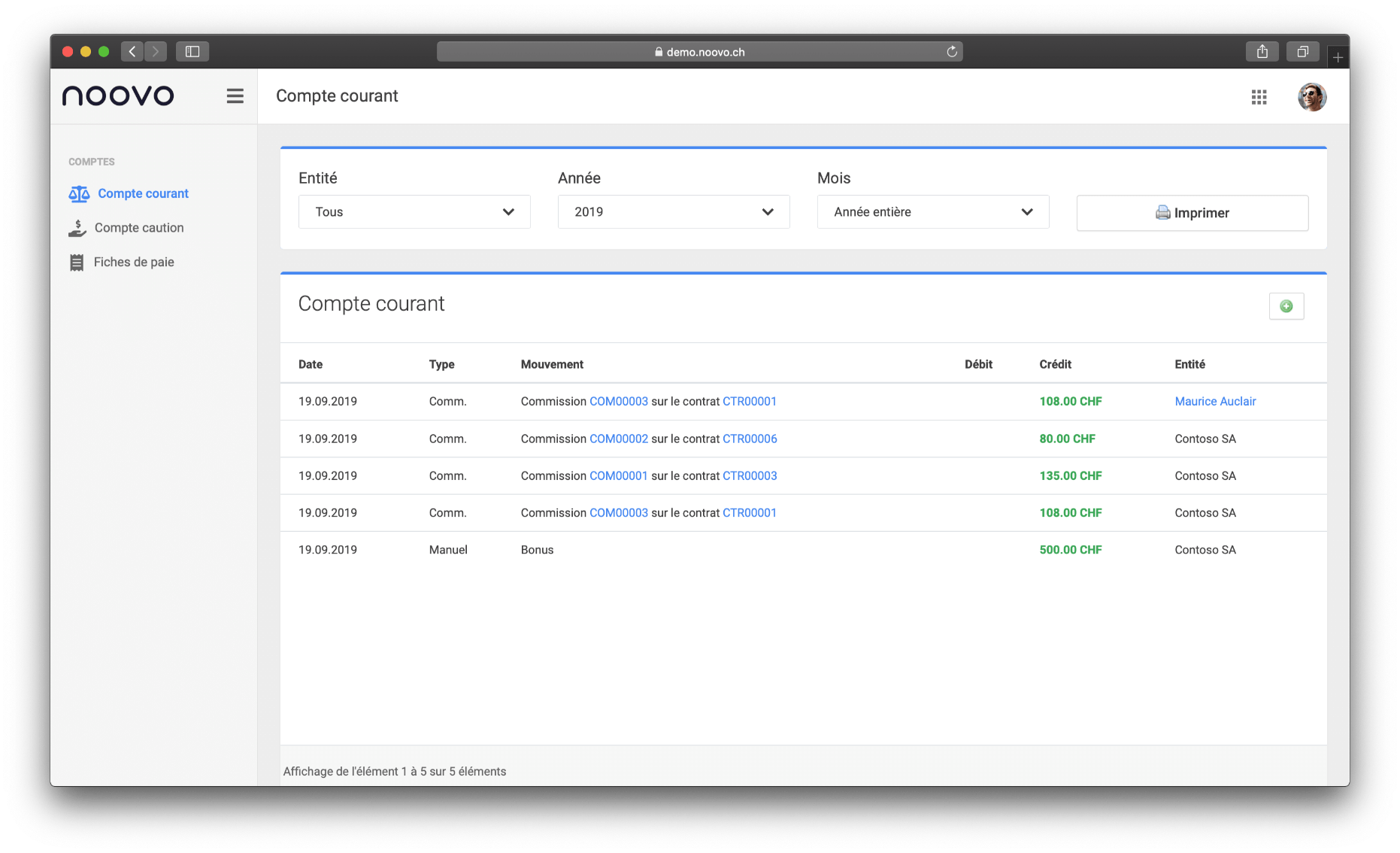This screenshot has height=853, width=1400.
Task: Click the Safari share icon
Action: [1262, 52]
